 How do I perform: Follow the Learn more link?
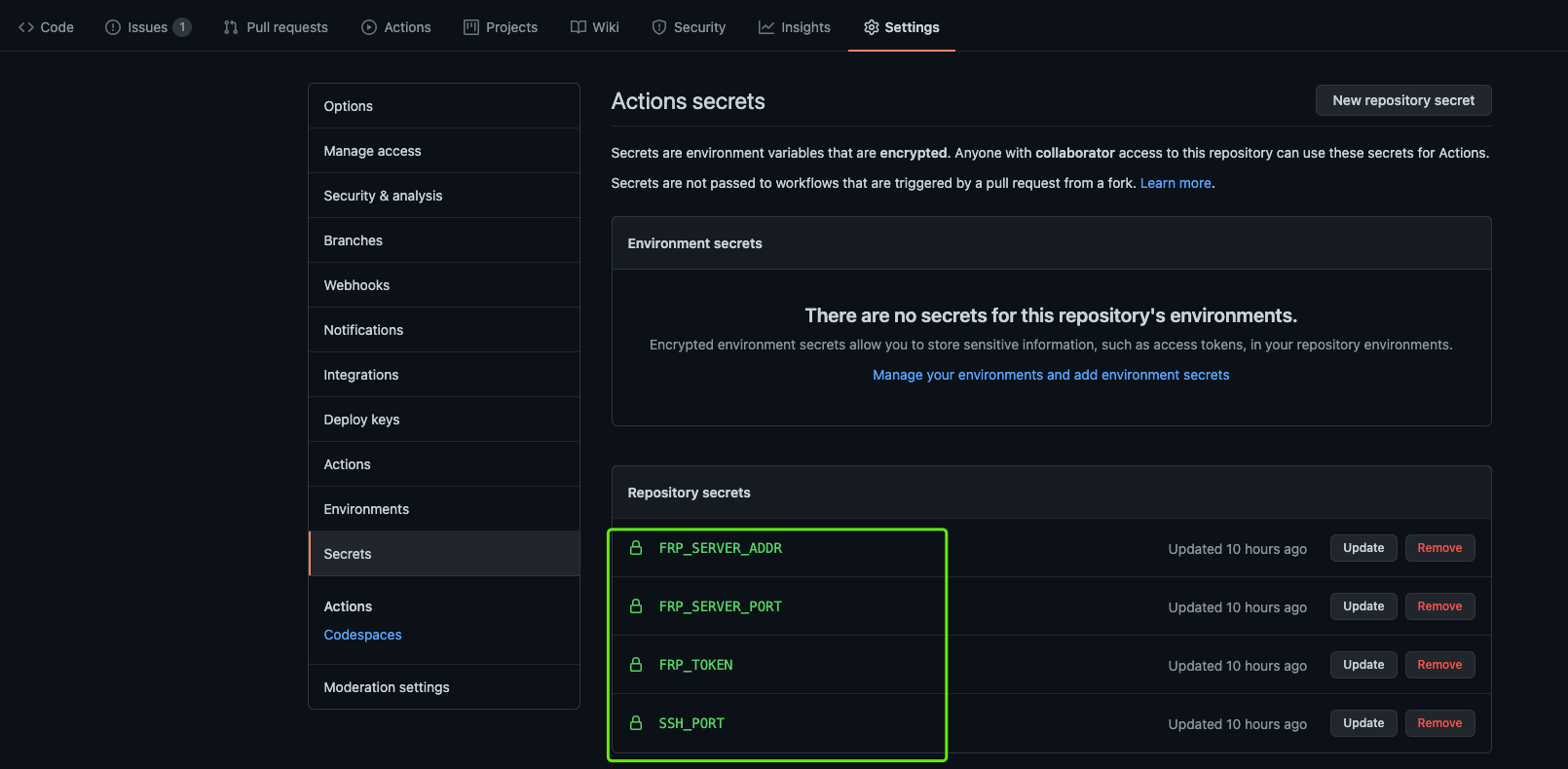(1176, 183)
